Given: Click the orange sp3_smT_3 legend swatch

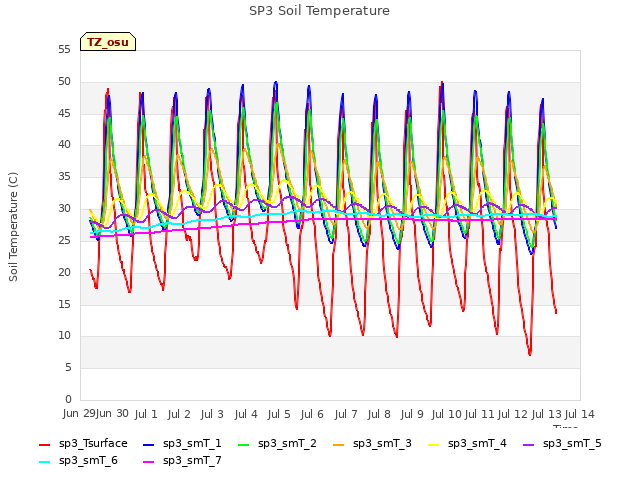Looking at the screenshot, I should click(339, 444).
